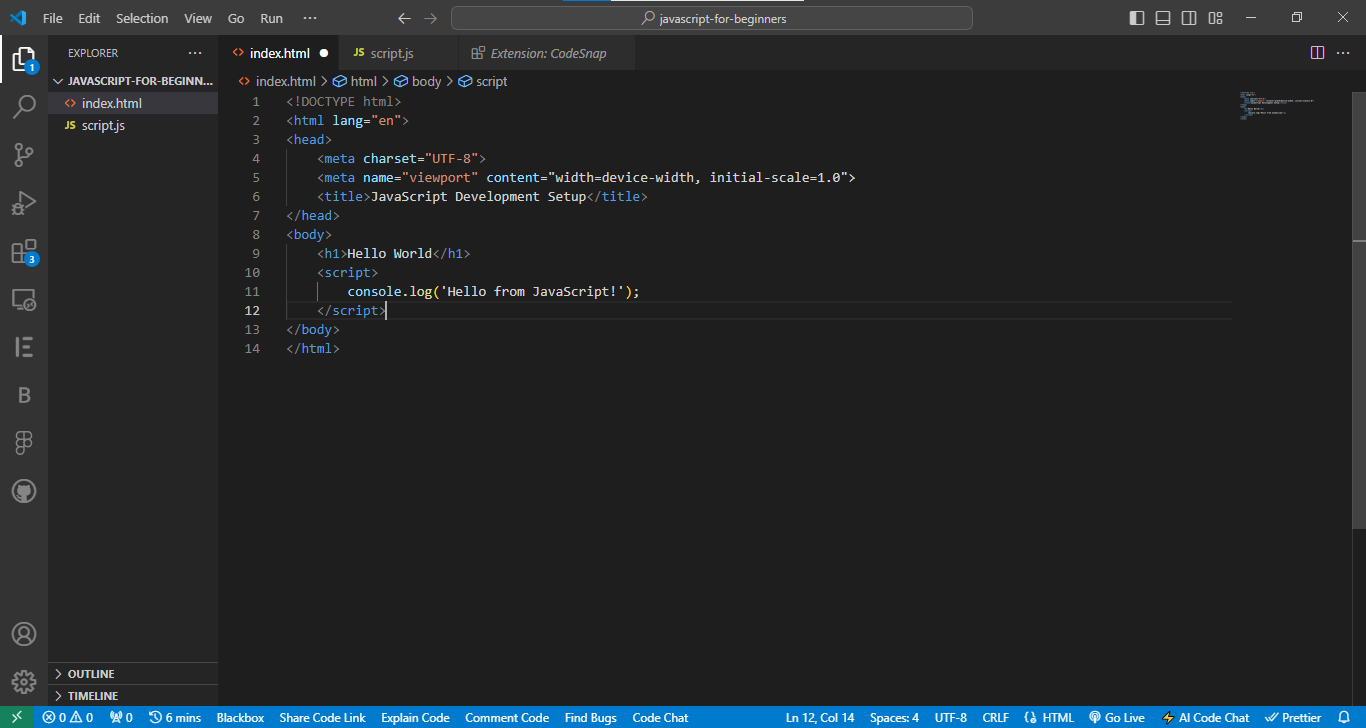This screenshot has width=1366, height=728.
Task: Open the Extensions view
Action: point(24,251)
